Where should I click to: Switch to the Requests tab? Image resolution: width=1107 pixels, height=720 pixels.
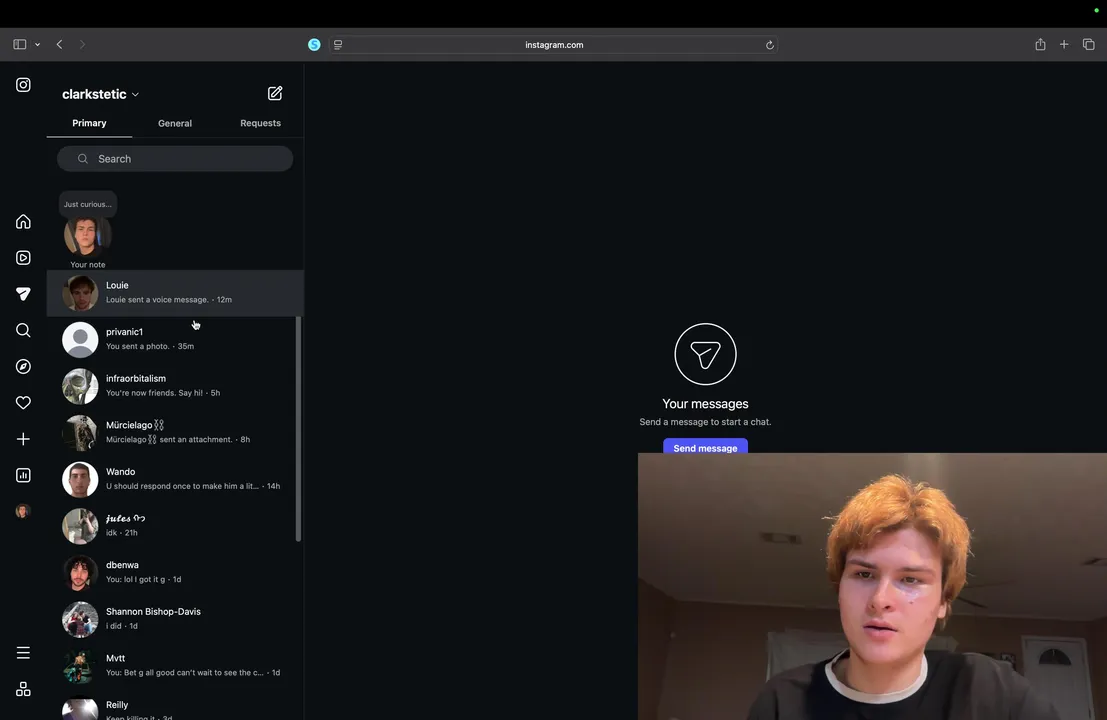click(261, 123)
